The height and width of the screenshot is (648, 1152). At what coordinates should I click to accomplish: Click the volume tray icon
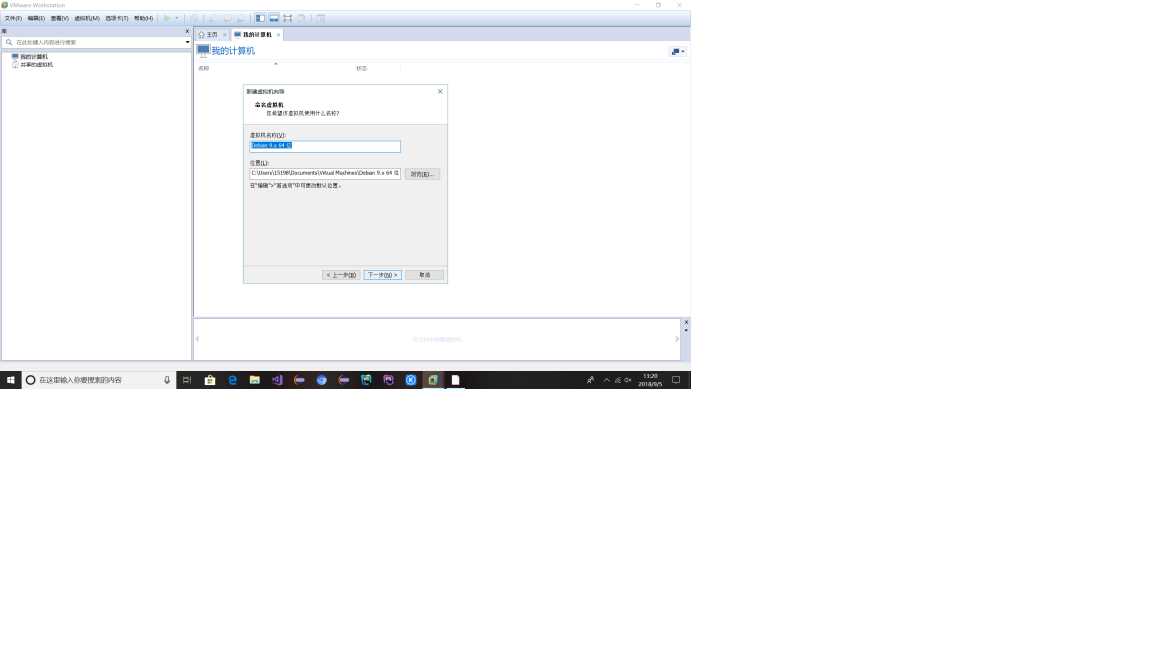tap(627, 380)
